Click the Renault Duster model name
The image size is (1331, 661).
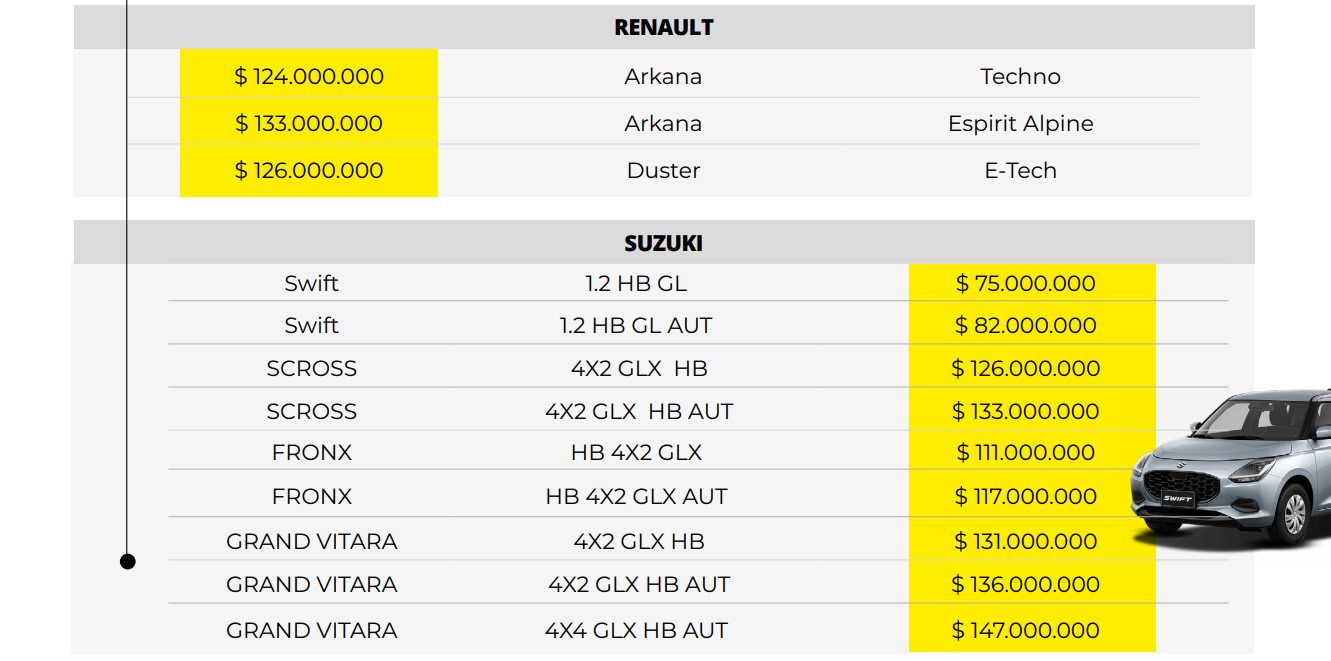click(663, 170)
